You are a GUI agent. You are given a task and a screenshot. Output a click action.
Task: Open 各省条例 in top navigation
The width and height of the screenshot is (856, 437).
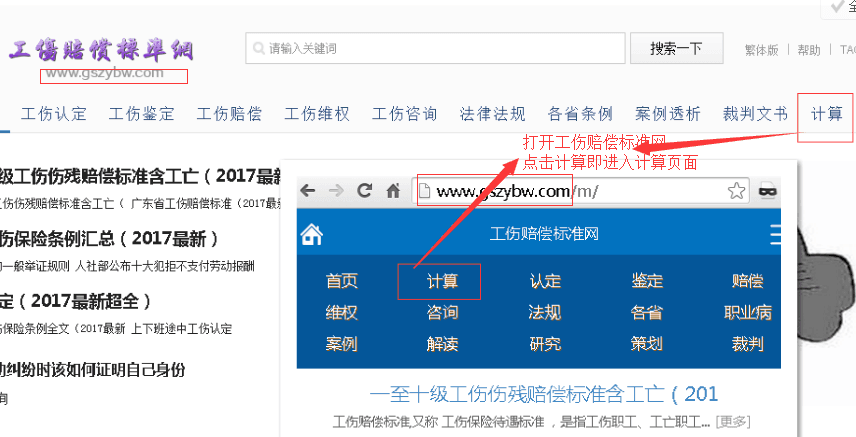(x=580, y=114)
